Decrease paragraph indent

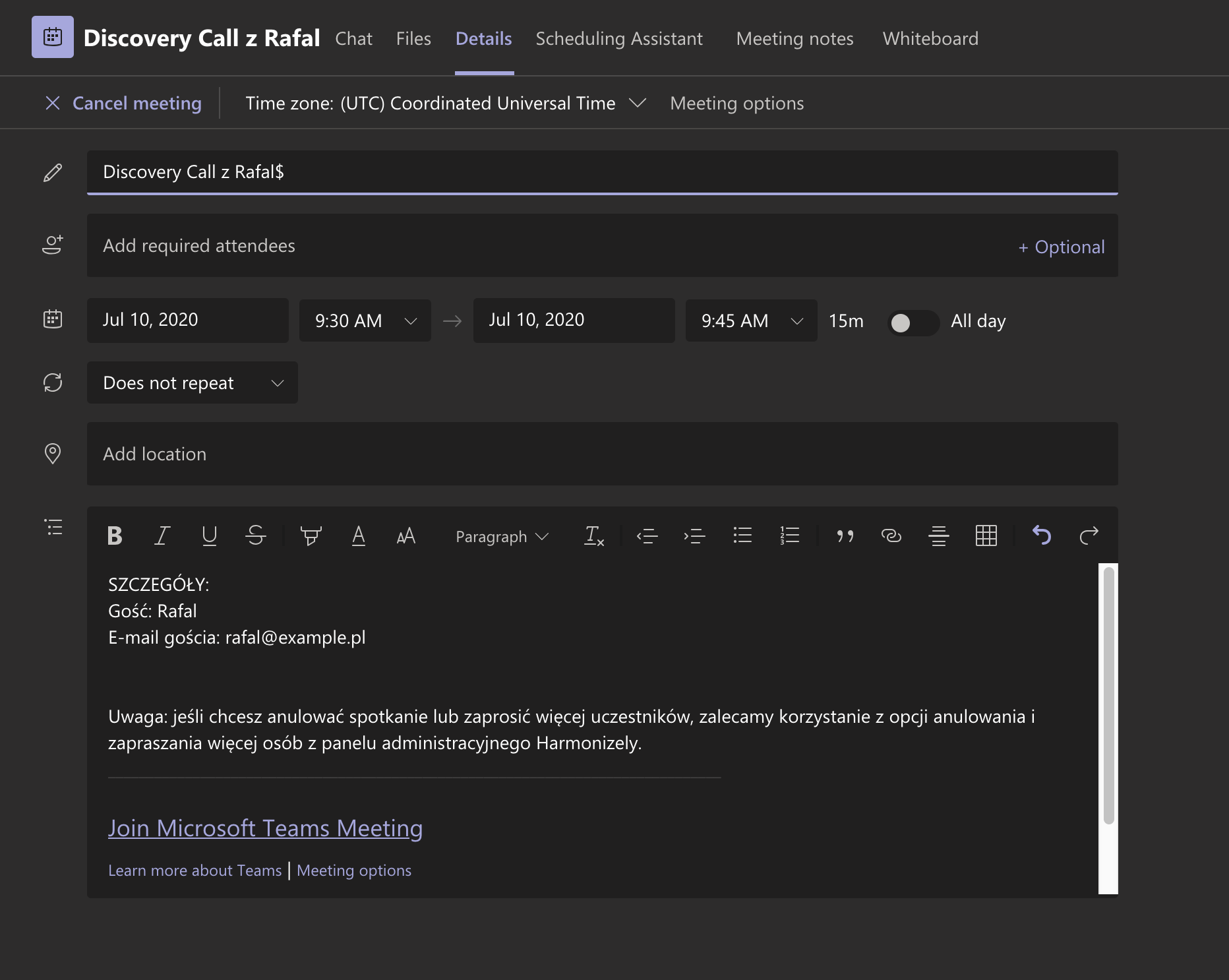647,536
